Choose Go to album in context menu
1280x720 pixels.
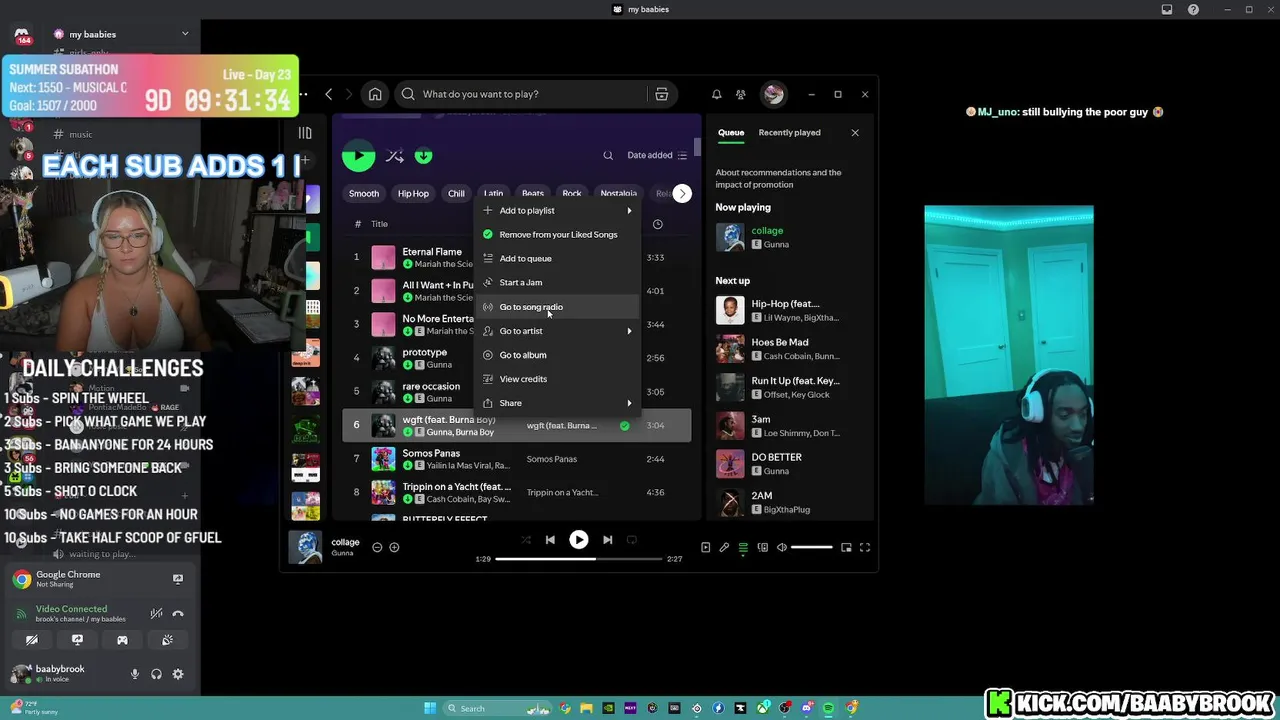(x=557, y=355)
